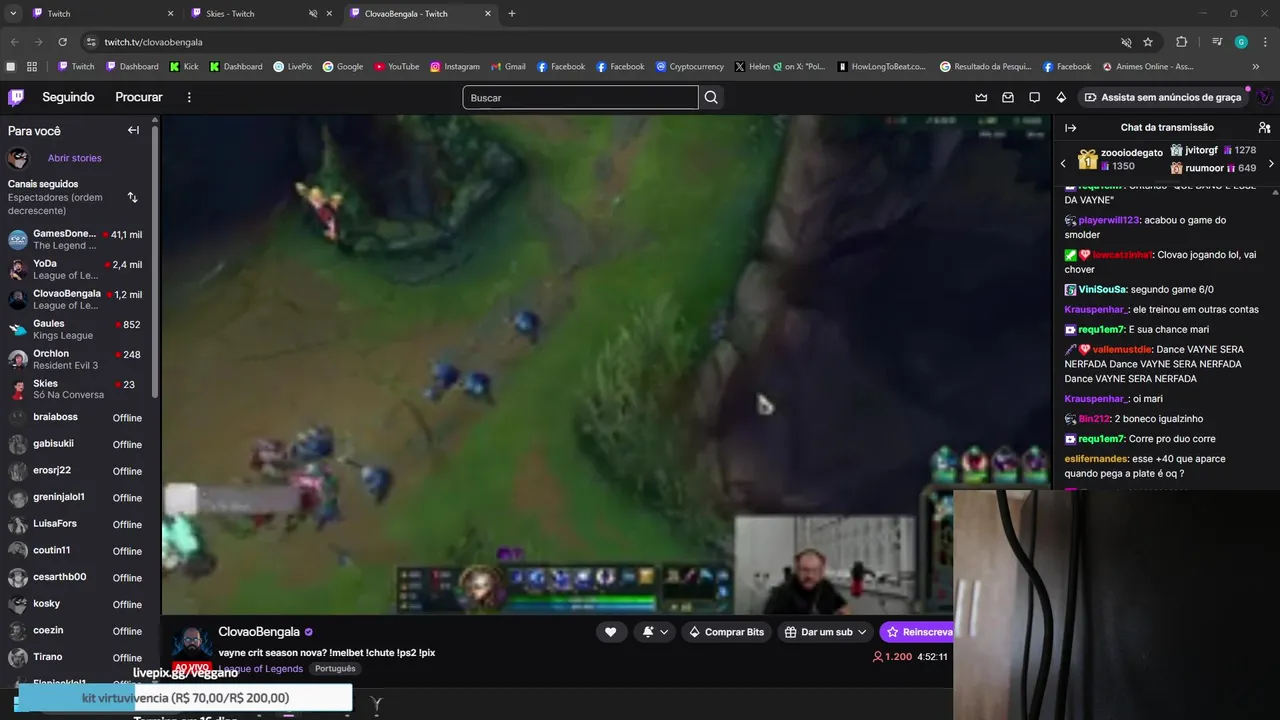Viewport: 1280px width, 720px height.
Task: Reload the browser page
Action: click(62, 42)
